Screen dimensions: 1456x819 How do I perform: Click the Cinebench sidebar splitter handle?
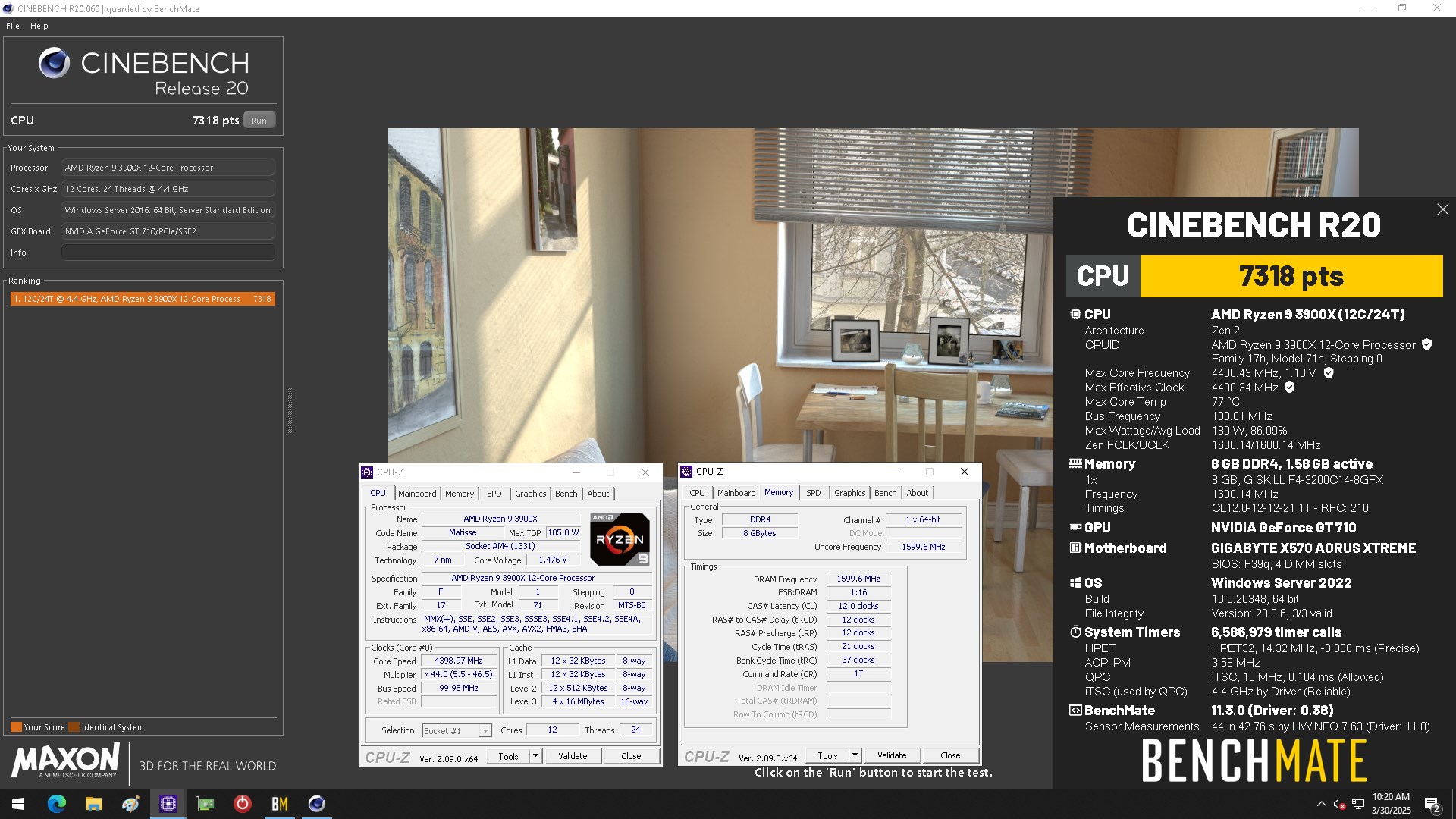tap(290, 410)
